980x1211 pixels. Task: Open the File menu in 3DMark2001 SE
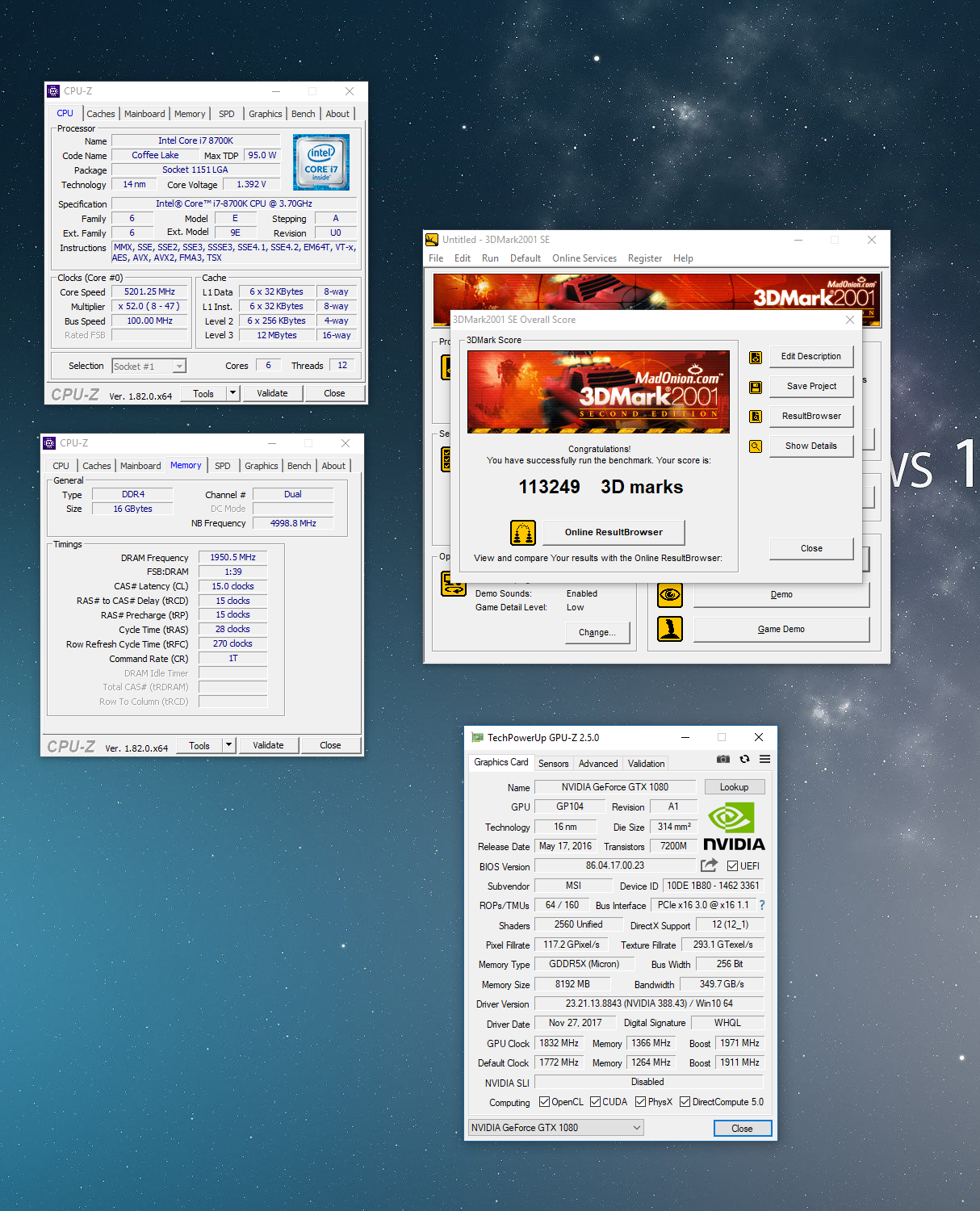[x=436, y=258]
